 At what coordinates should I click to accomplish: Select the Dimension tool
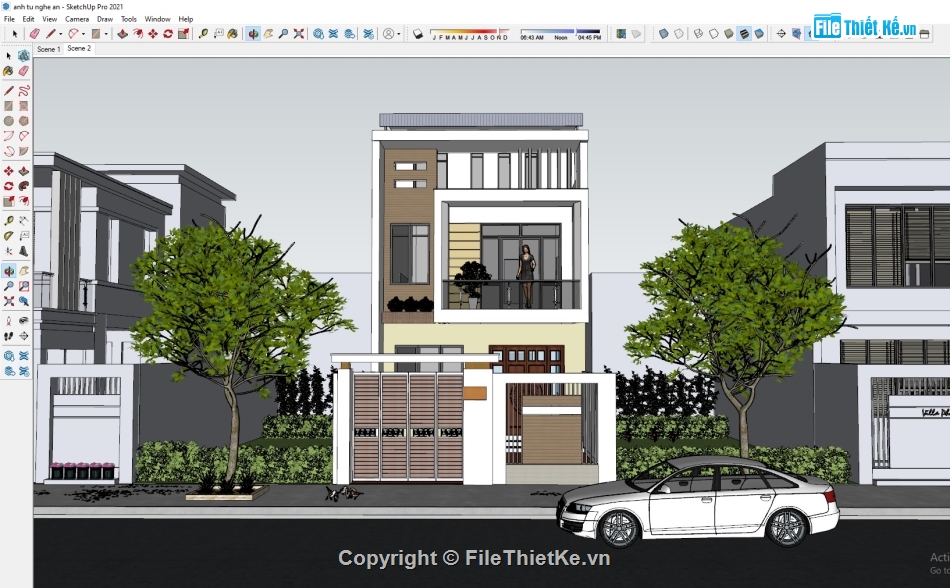pos(24,220)
